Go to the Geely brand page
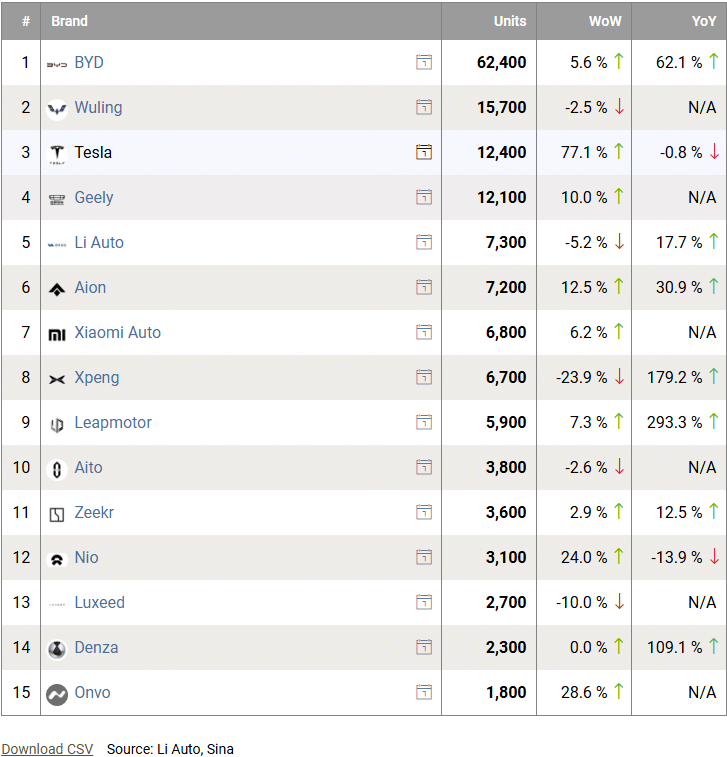The height and width of the screenshot is (757, 727). (94, 198)
